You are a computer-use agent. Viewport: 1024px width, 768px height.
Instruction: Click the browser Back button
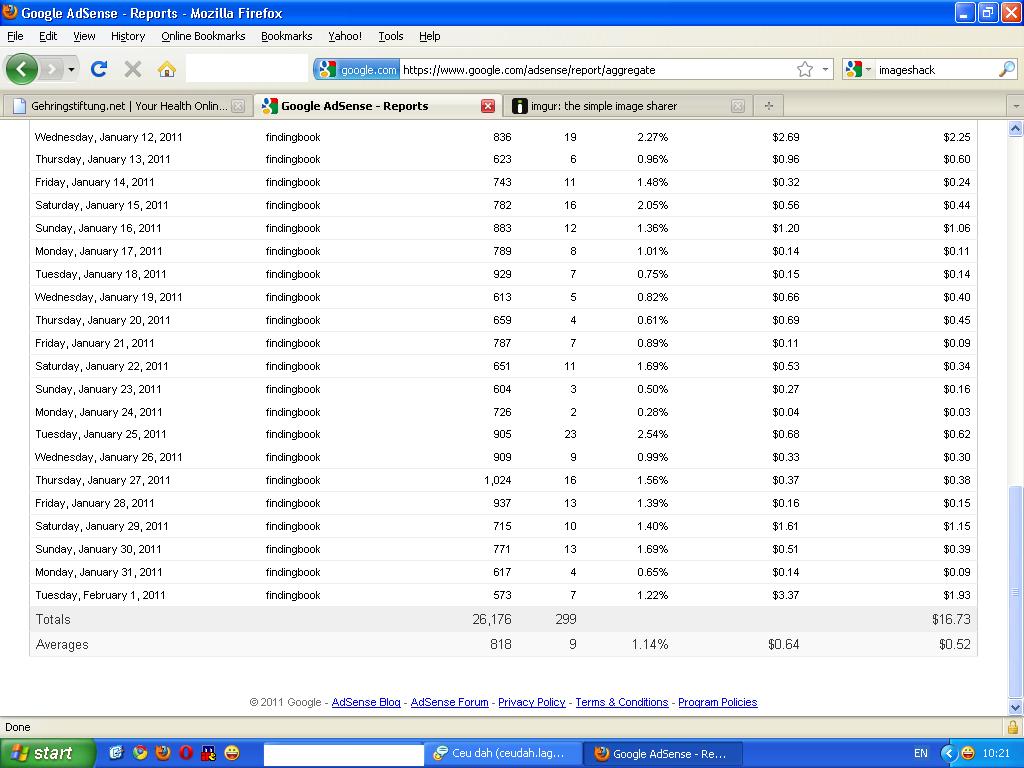point(22,69)
